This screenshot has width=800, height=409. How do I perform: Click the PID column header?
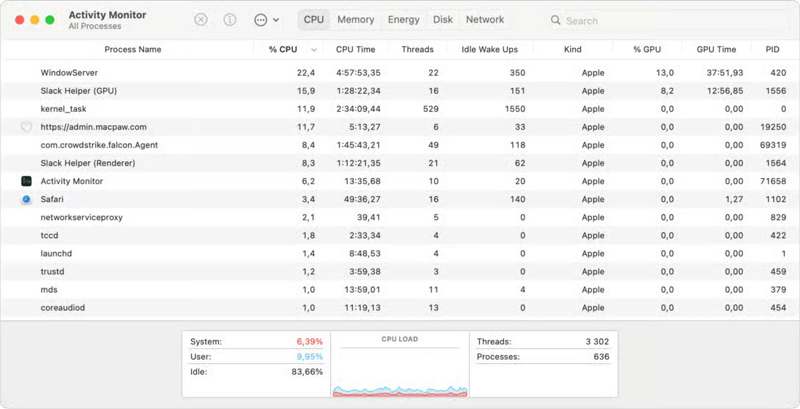[772, 49]
